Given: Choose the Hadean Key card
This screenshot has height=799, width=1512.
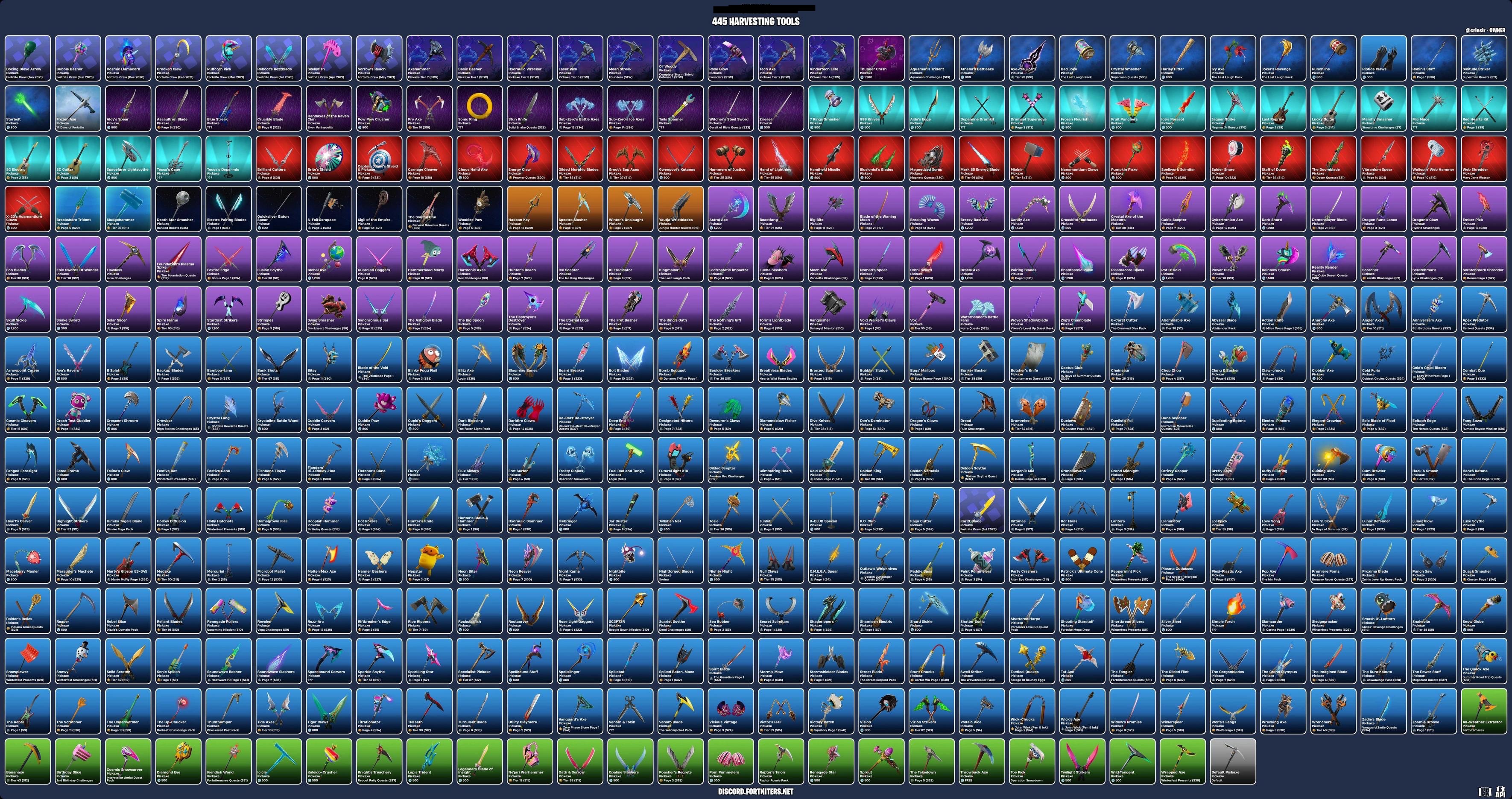Looking at the screenshot, I should [529, 208].
